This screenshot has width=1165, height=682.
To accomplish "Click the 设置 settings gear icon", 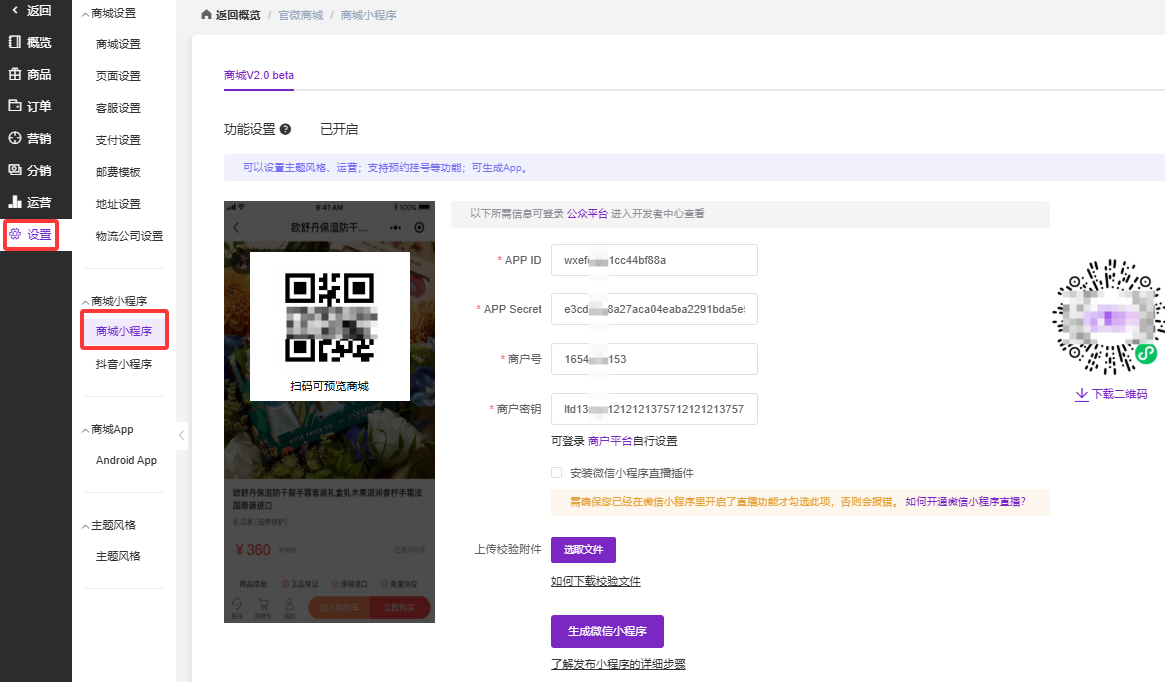I will tap(15, 234).
